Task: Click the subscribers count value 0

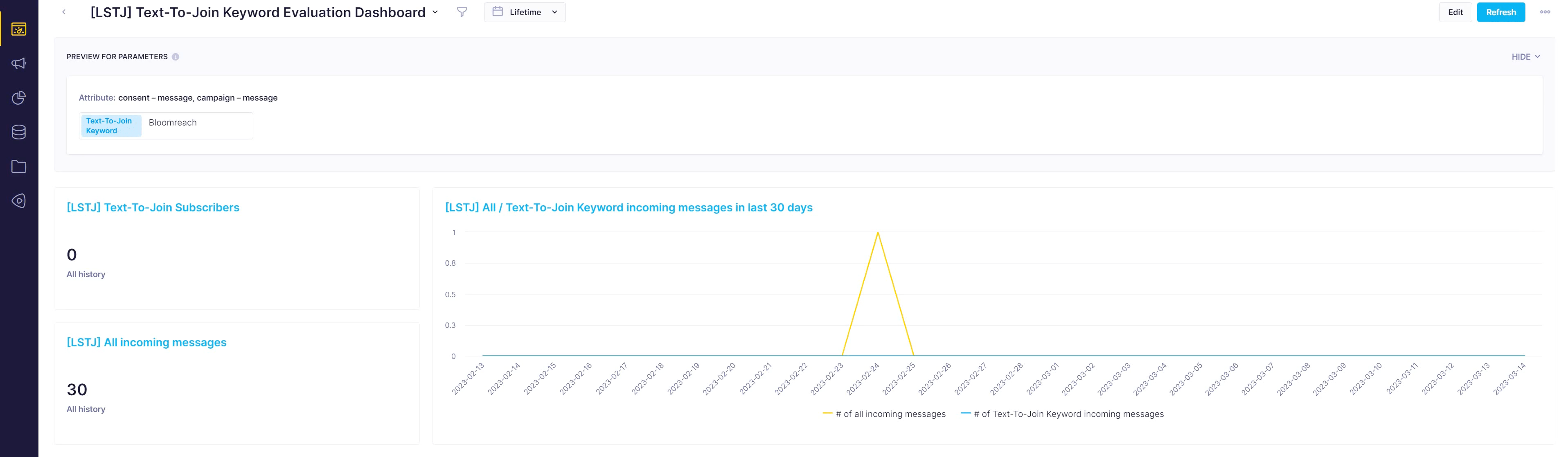Action: click(x=72, y=255)
